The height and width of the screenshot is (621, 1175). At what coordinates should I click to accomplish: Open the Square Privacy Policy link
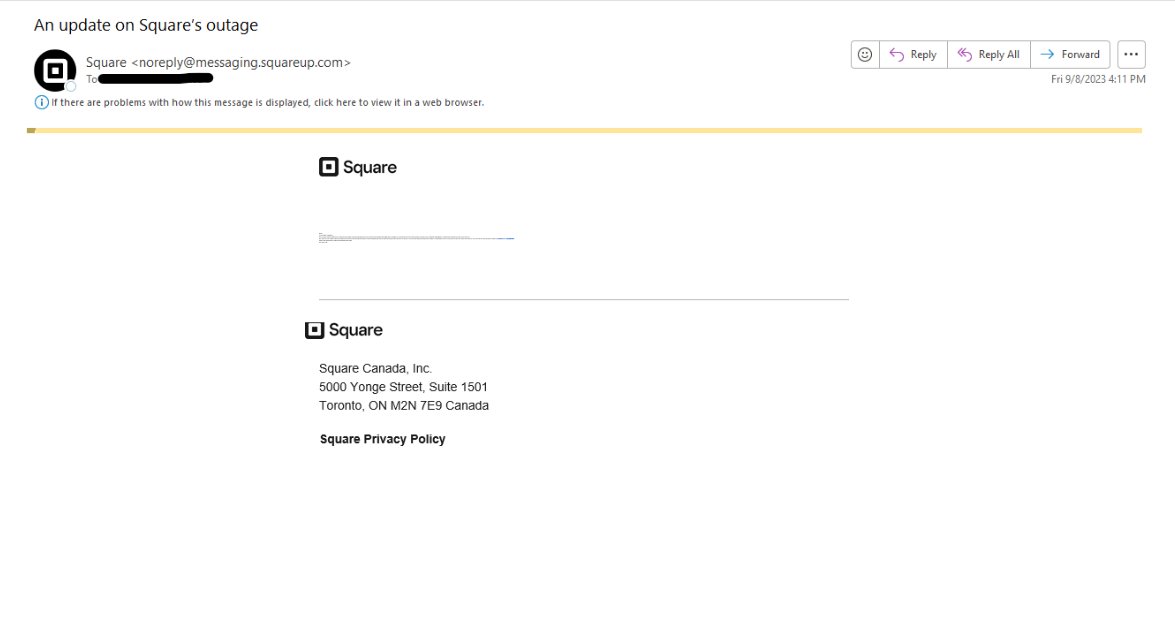(382, 439)
